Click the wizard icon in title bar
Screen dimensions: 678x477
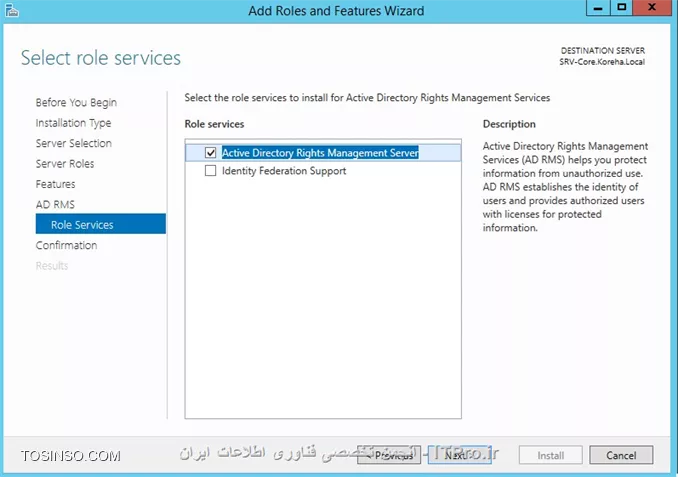(12, 10)
